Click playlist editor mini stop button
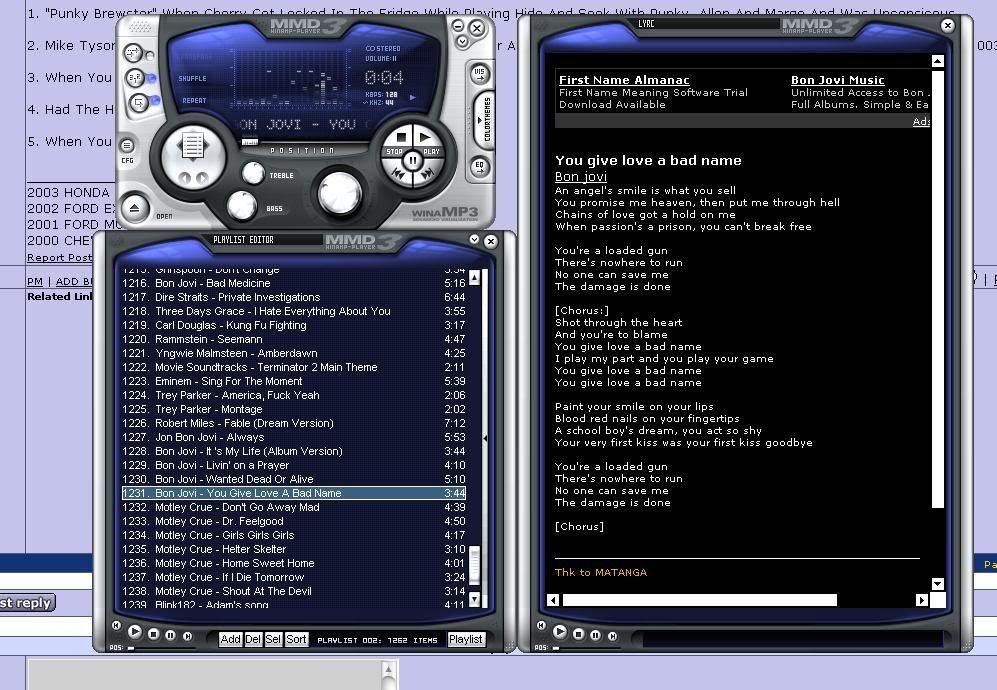Viewport: 997px width, 690px height. click(153, 634)
